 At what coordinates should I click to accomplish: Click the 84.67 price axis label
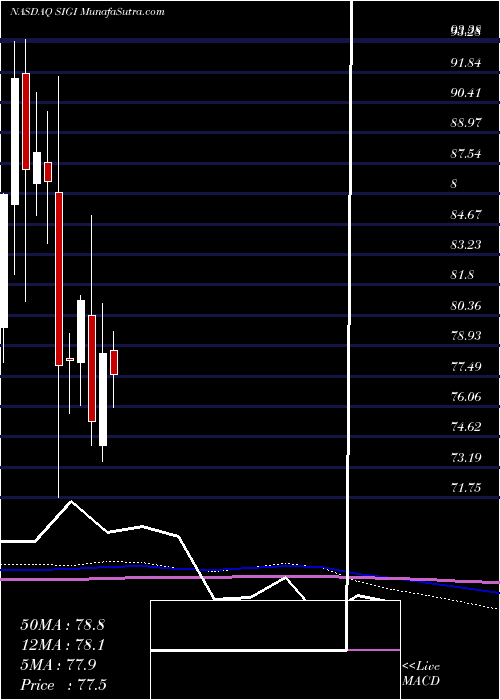(x=466, y=215)
